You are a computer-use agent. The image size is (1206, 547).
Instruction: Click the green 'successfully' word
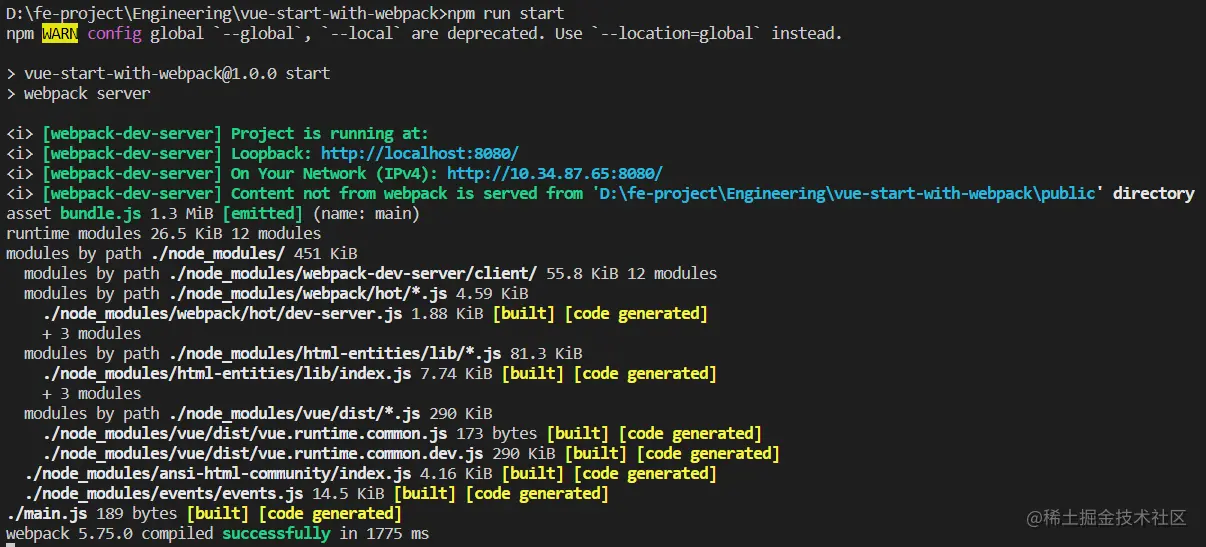pos(276,533)
